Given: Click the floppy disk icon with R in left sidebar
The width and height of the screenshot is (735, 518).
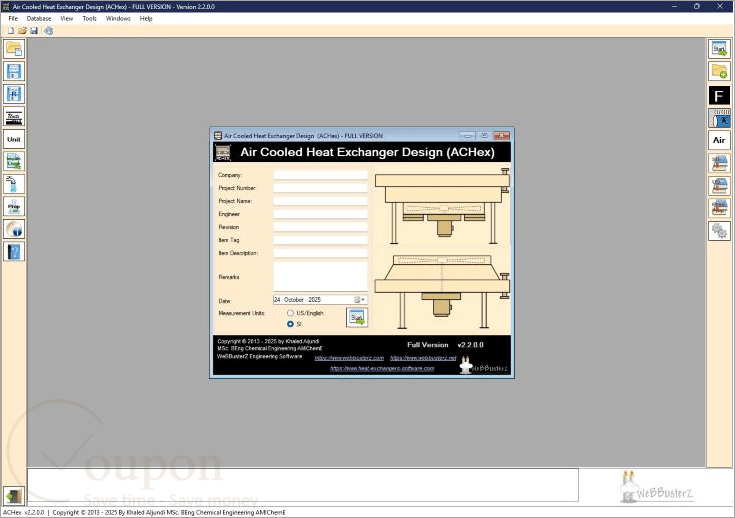Looking at the screenshot, I should click(14, 94).
